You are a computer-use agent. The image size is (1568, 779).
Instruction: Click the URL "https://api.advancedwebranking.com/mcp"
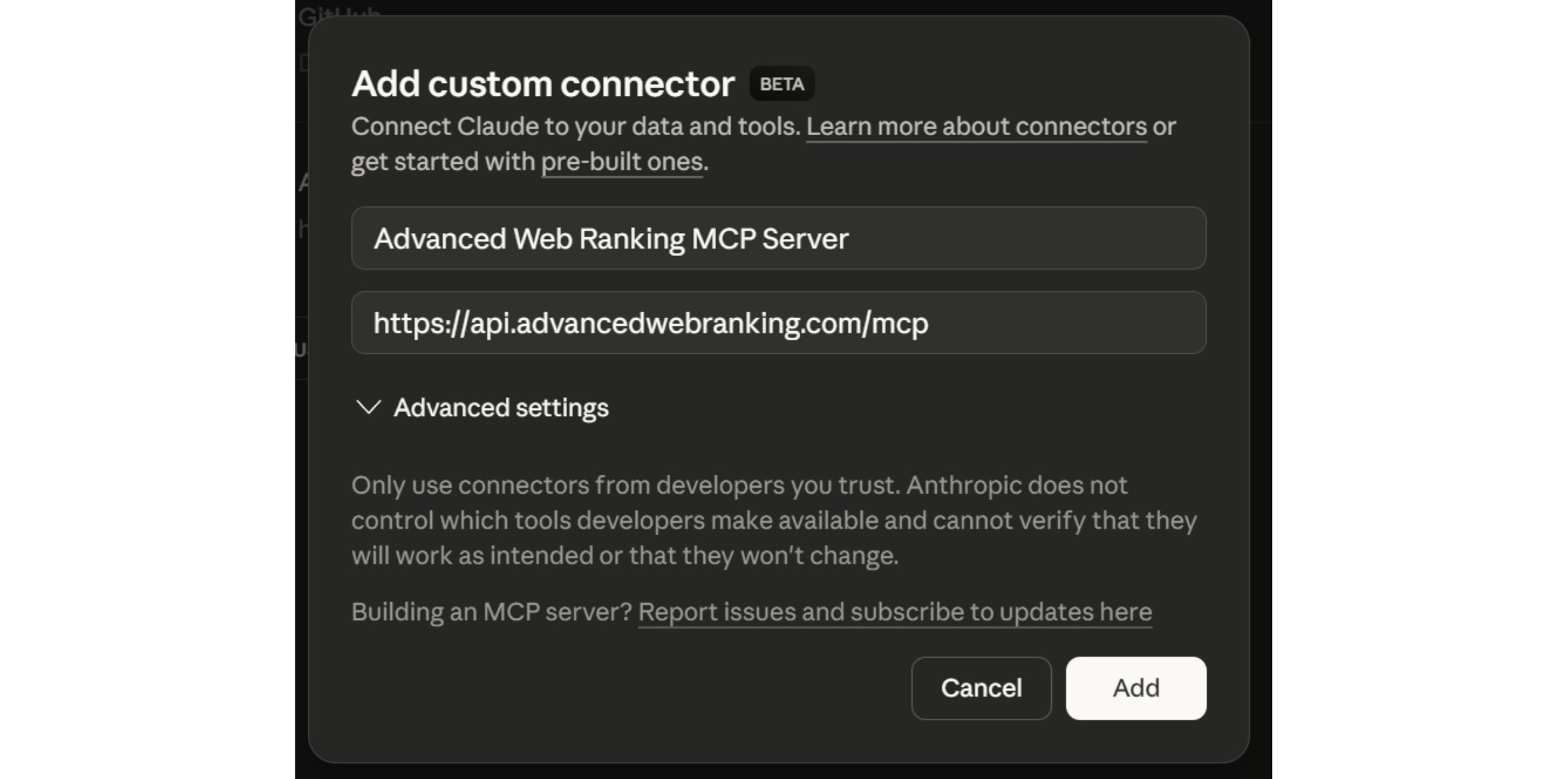pyautogui.click(x=651, y=322)
